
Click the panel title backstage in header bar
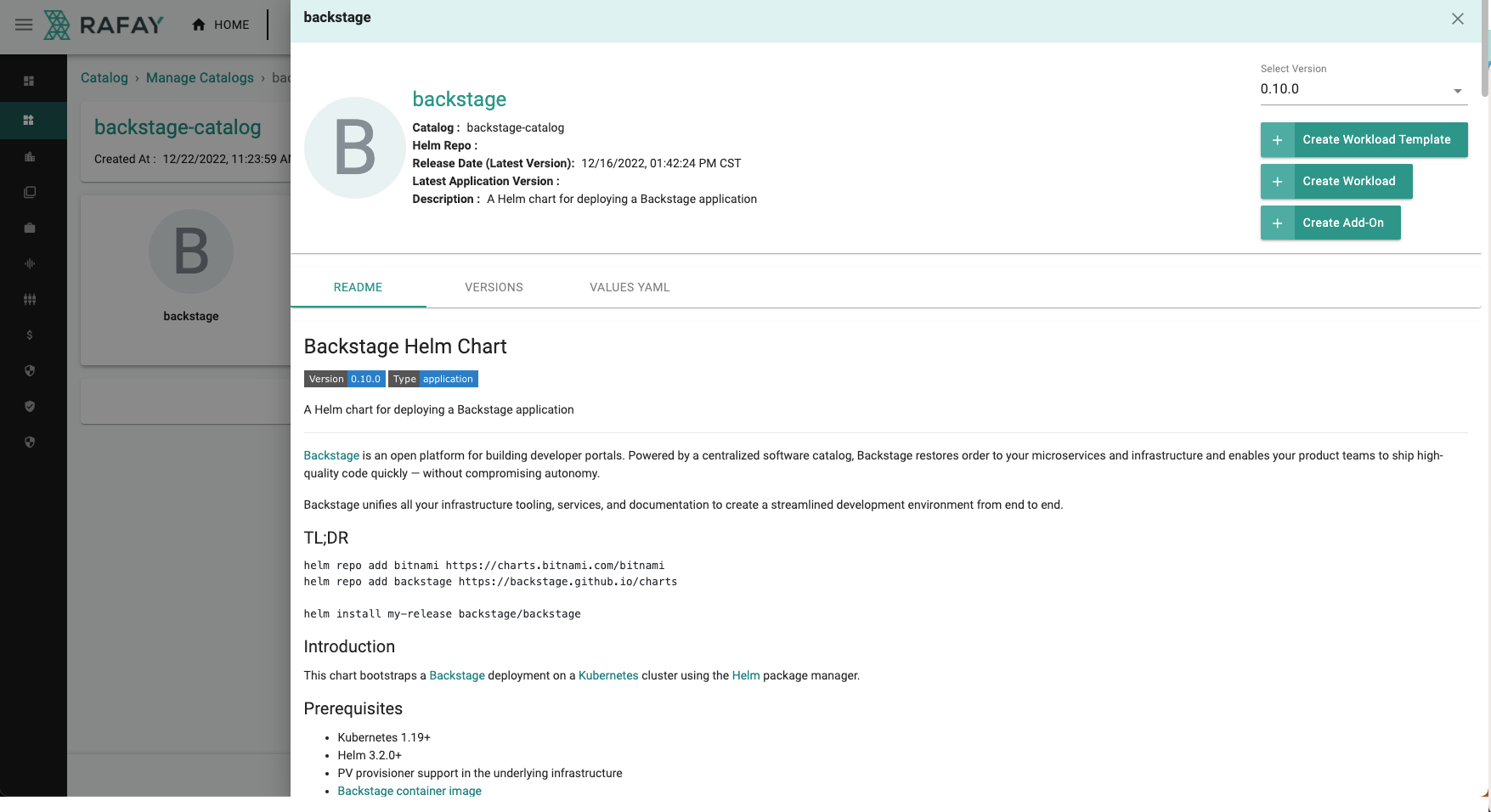(x=337, y=17)
